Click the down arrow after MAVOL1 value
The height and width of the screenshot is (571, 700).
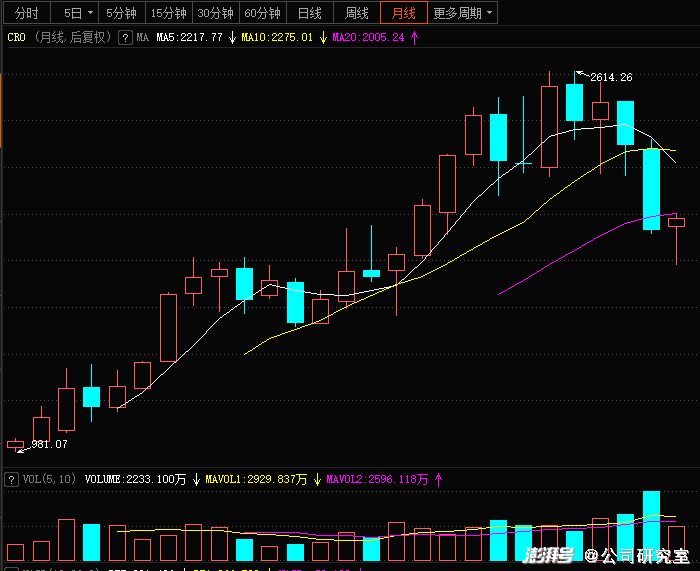317,480
